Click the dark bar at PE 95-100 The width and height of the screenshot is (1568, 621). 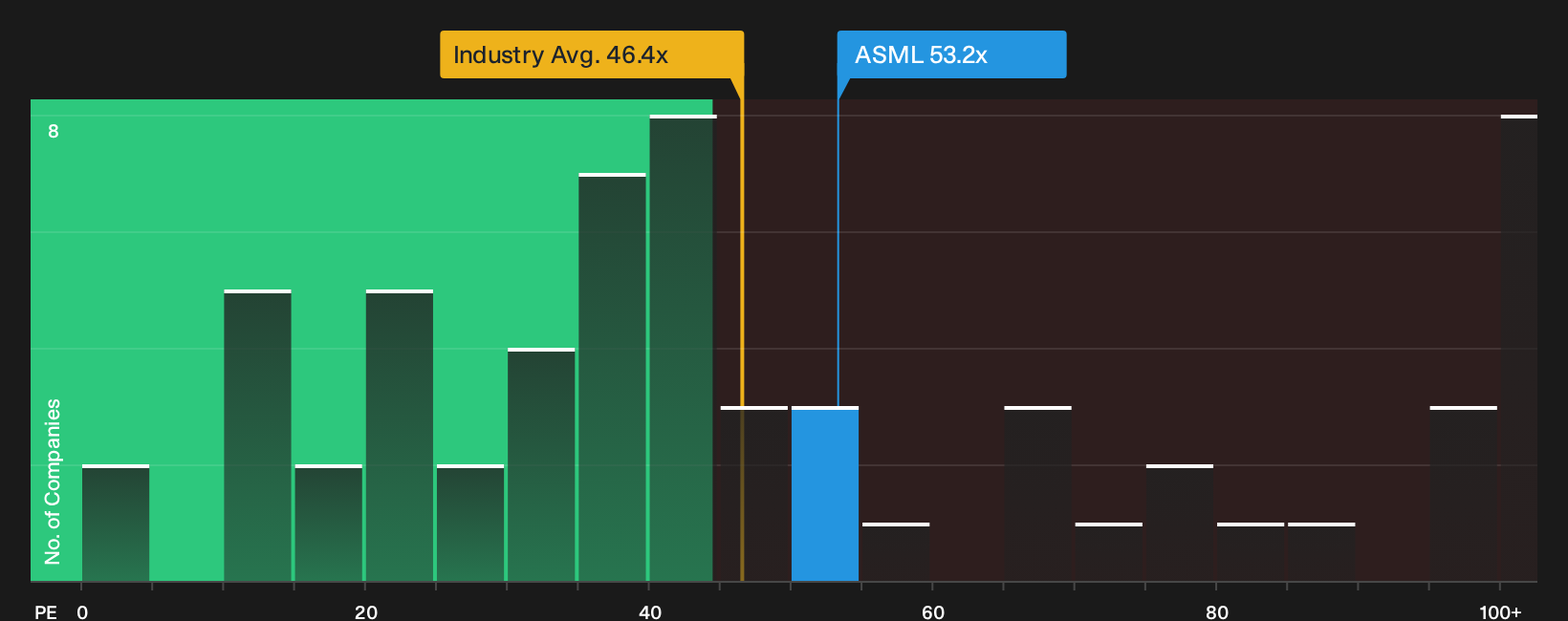click(1464, 494)
